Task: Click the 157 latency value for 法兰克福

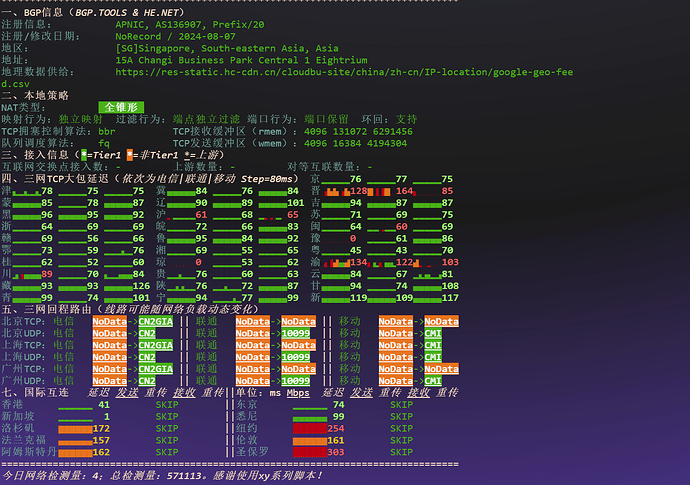Action: coord(101,441)
